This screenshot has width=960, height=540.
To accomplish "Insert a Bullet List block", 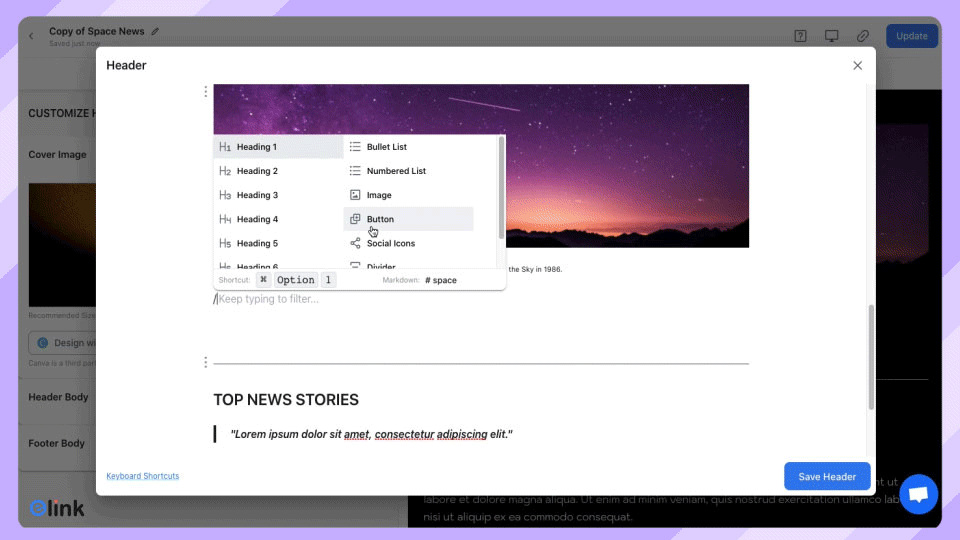I will click(x=408, y=147).
